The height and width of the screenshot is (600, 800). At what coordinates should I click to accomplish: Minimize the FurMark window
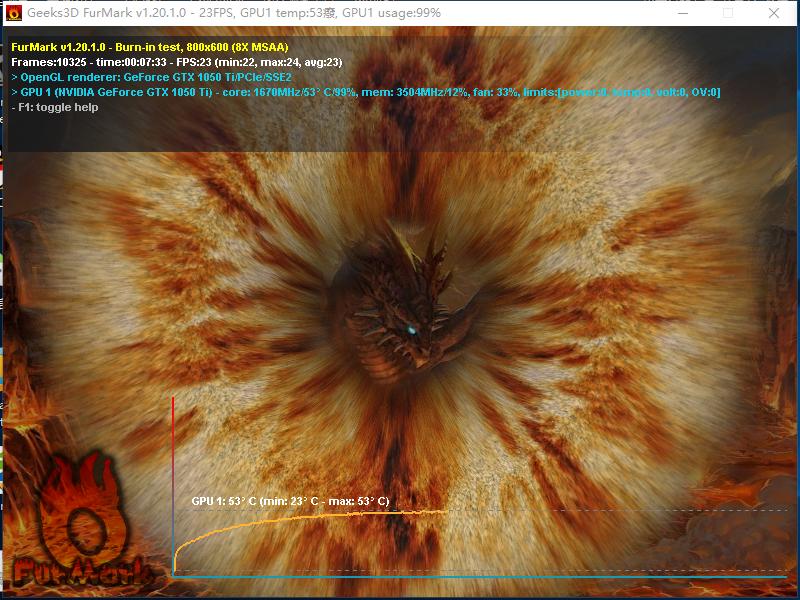683,13
